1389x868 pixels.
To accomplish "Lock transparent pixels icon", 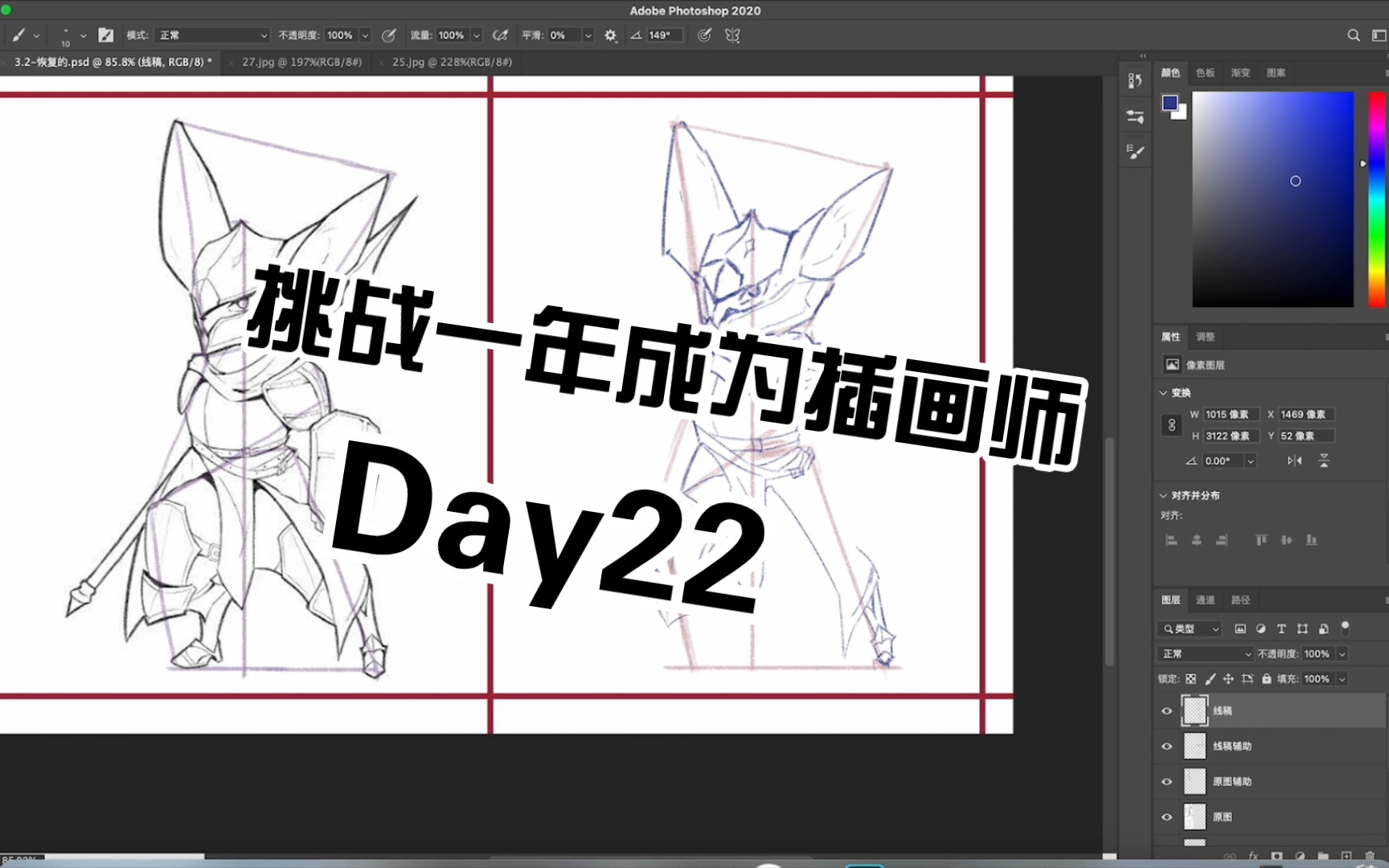I will tap(1190, 679).
